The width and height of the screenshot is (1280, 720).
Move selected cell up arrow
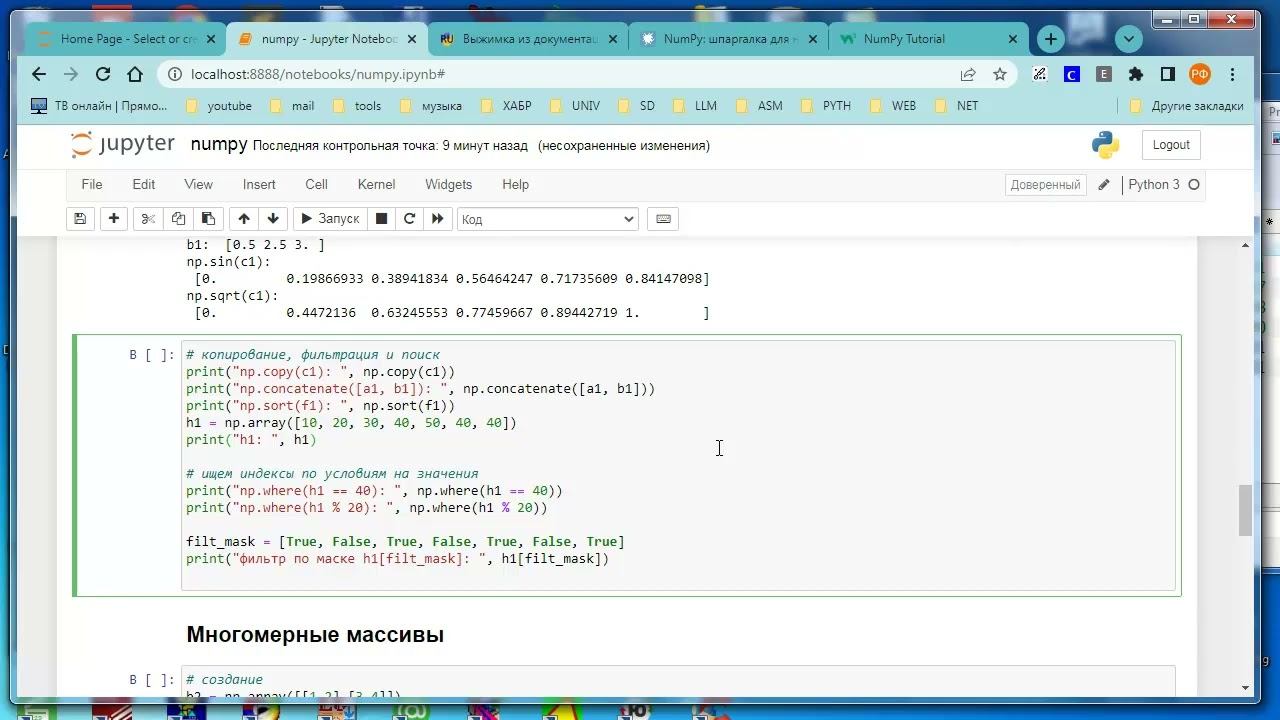(244, 219)
